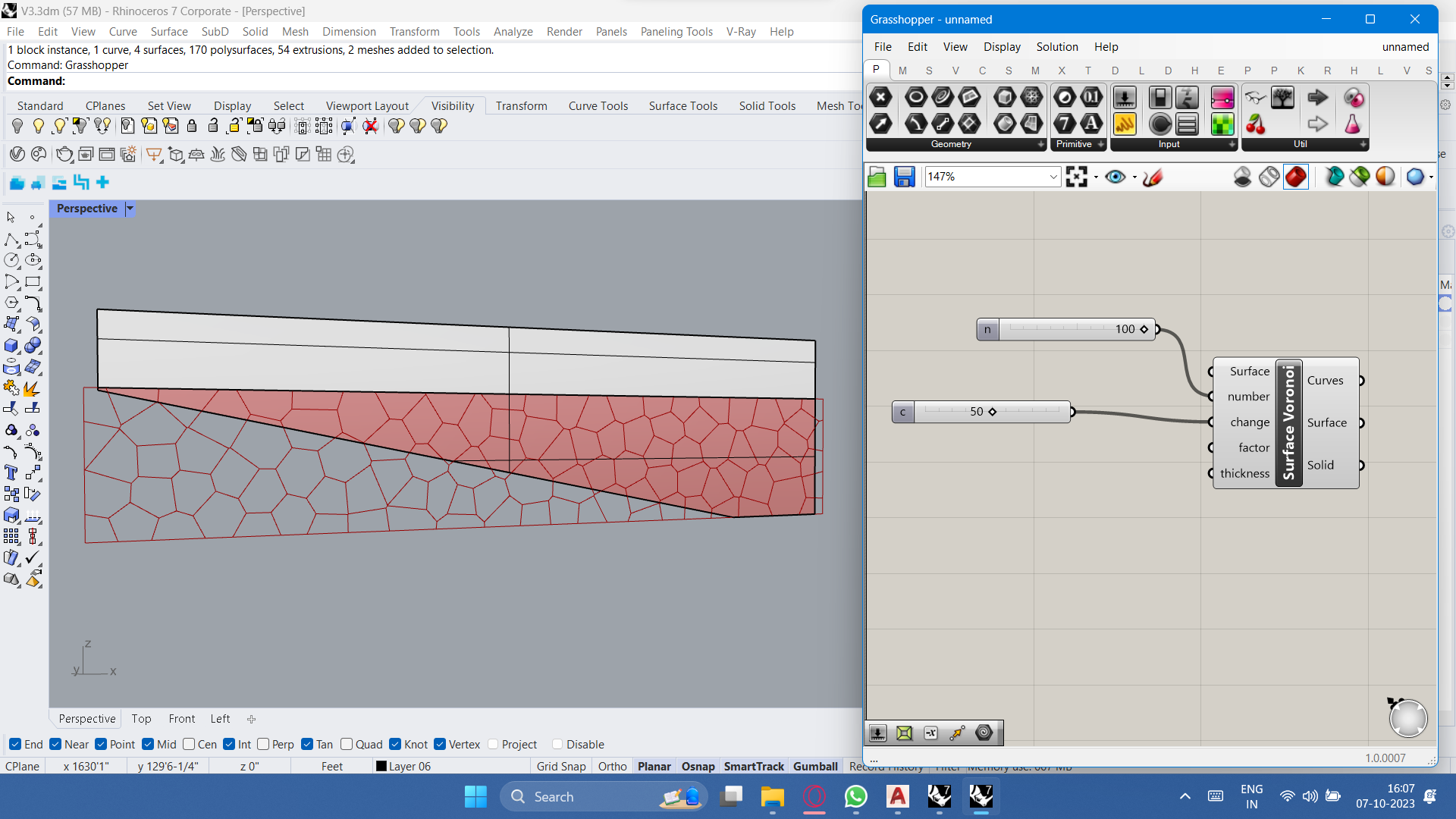Open the Solution menu in Grasshopper
The width and height of the screenshot is (1456, 819).
tap(1056, 47)
